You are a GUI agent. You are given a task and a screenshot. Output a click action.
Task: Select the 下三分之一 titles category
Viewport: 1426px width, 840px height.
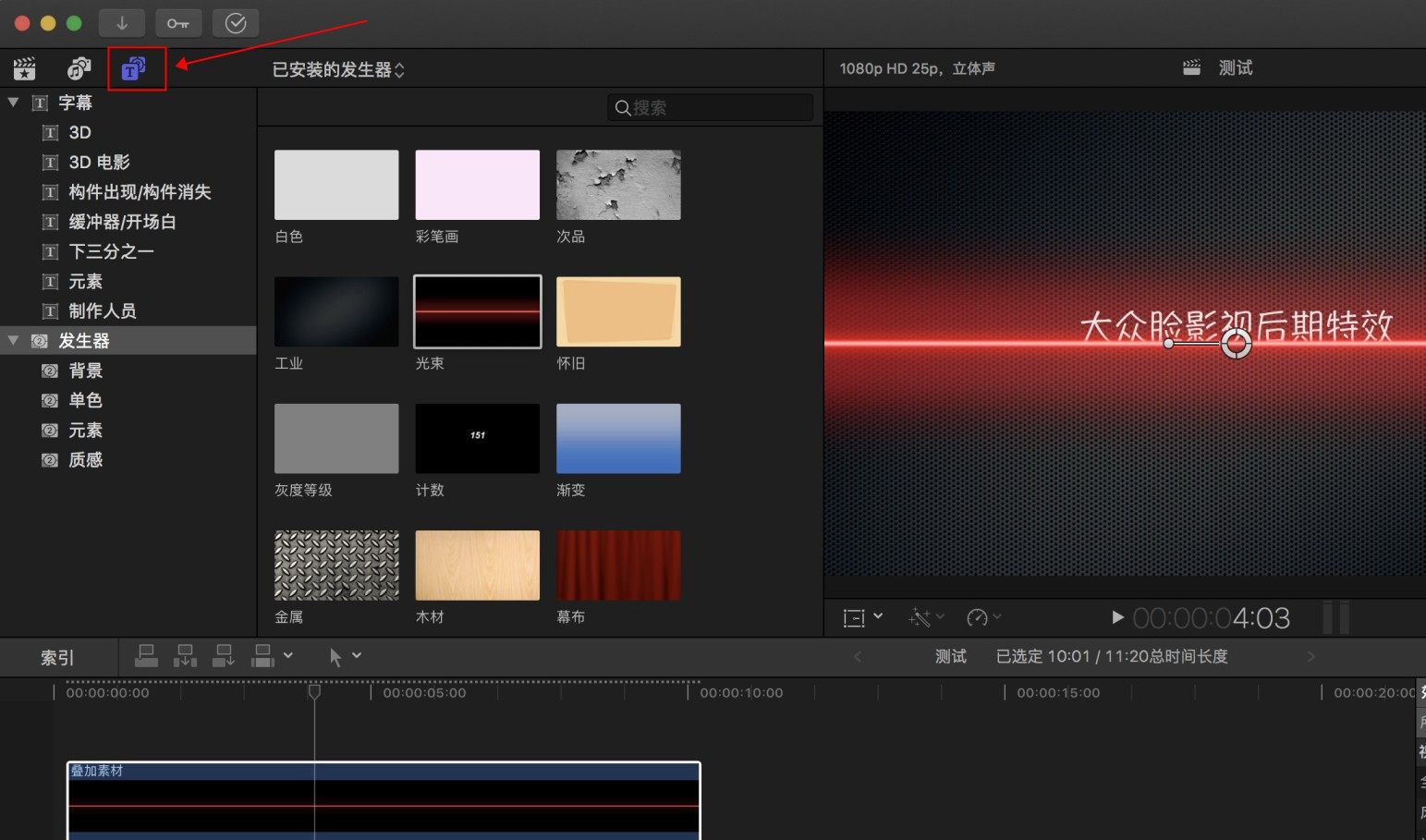click(x=111, y=251)
